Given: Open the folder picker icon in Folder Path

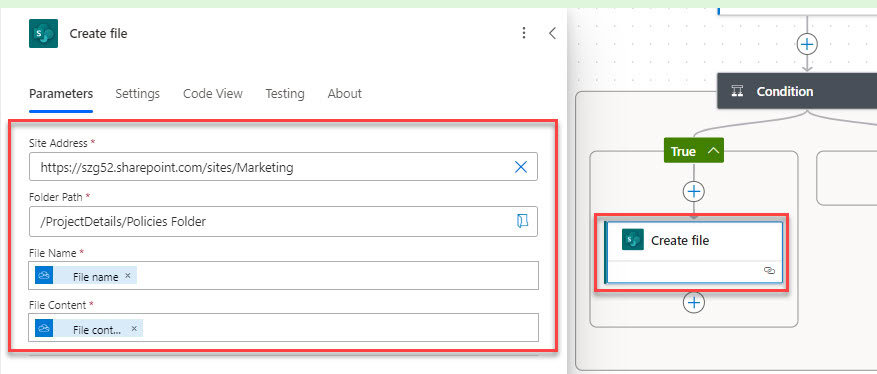Looking at the screenshot, I should [x=522, y=221].
